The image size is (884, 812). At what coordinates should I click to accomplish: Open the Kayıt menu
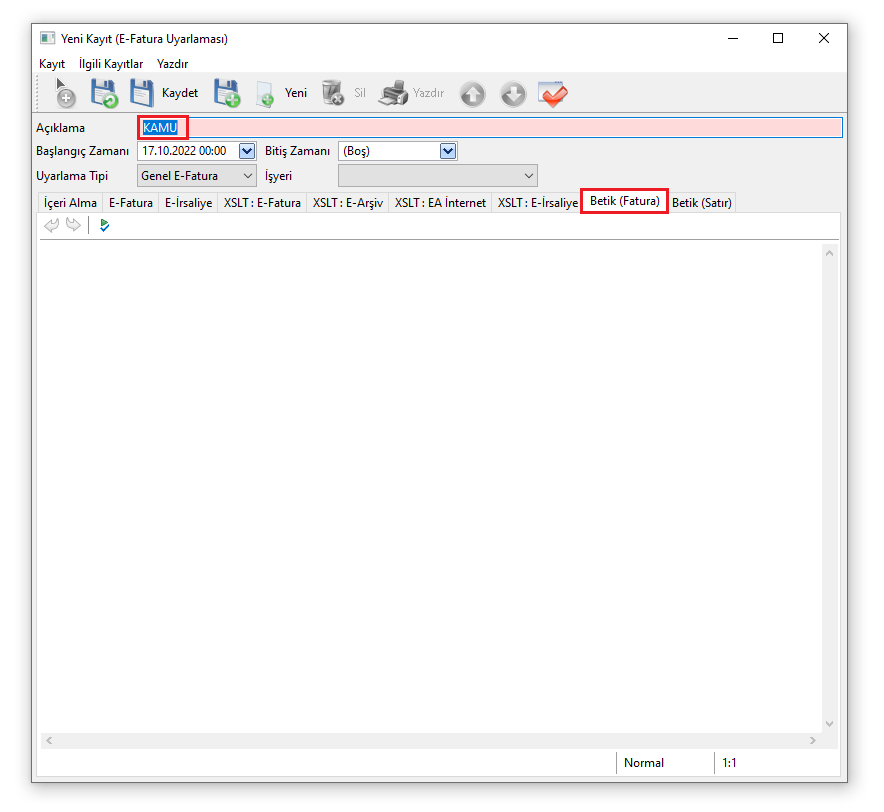(x=52, y=64)
